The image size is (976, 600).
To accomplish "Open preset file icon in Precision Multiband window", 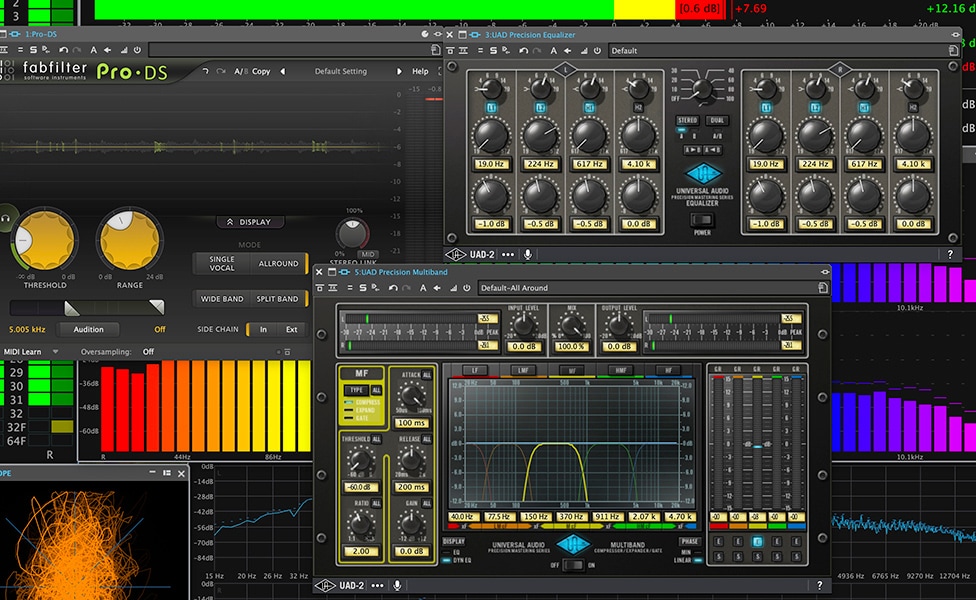I will pyautogui.click(x=823, y=288).
